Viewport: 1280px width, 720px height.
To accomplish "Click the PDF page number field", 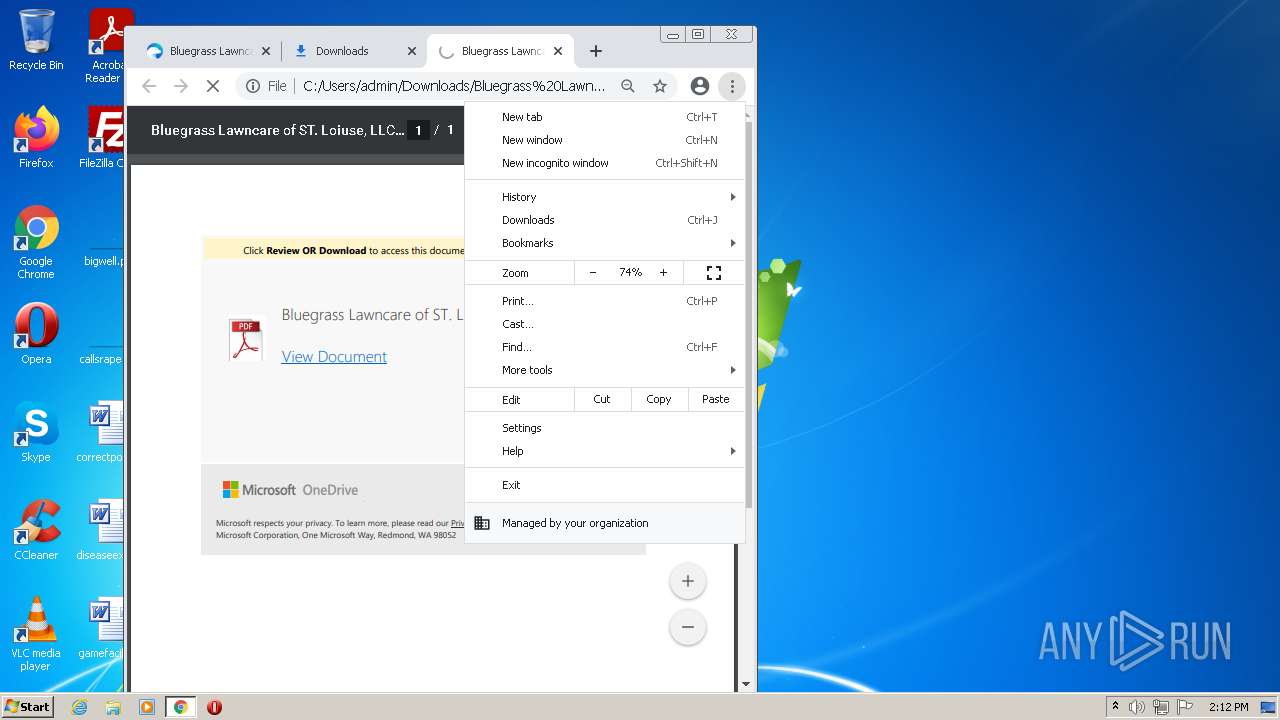I will tap(418, 130).
